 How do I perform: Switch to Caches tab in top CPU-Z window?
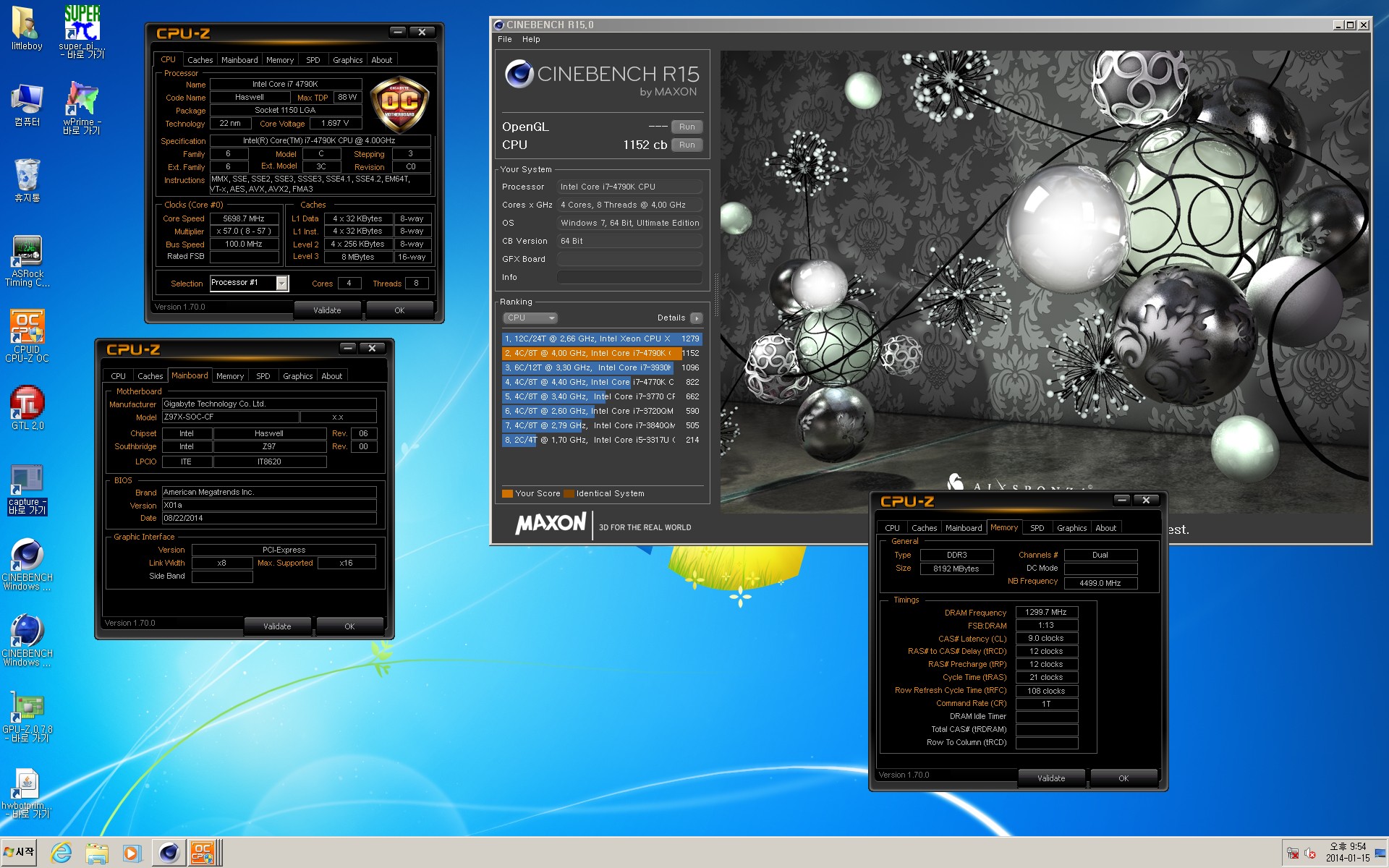coord(200,60)
